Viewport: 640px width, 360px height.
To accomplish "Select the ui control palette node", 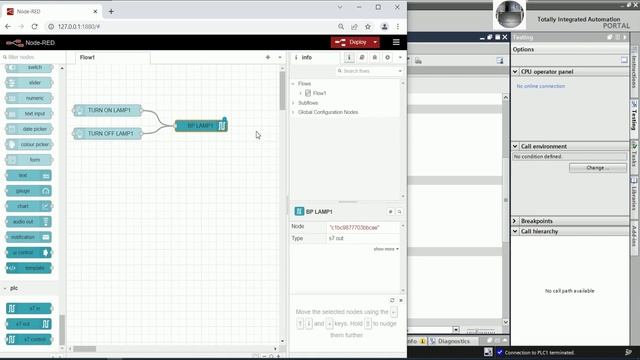I will [29, 253].
